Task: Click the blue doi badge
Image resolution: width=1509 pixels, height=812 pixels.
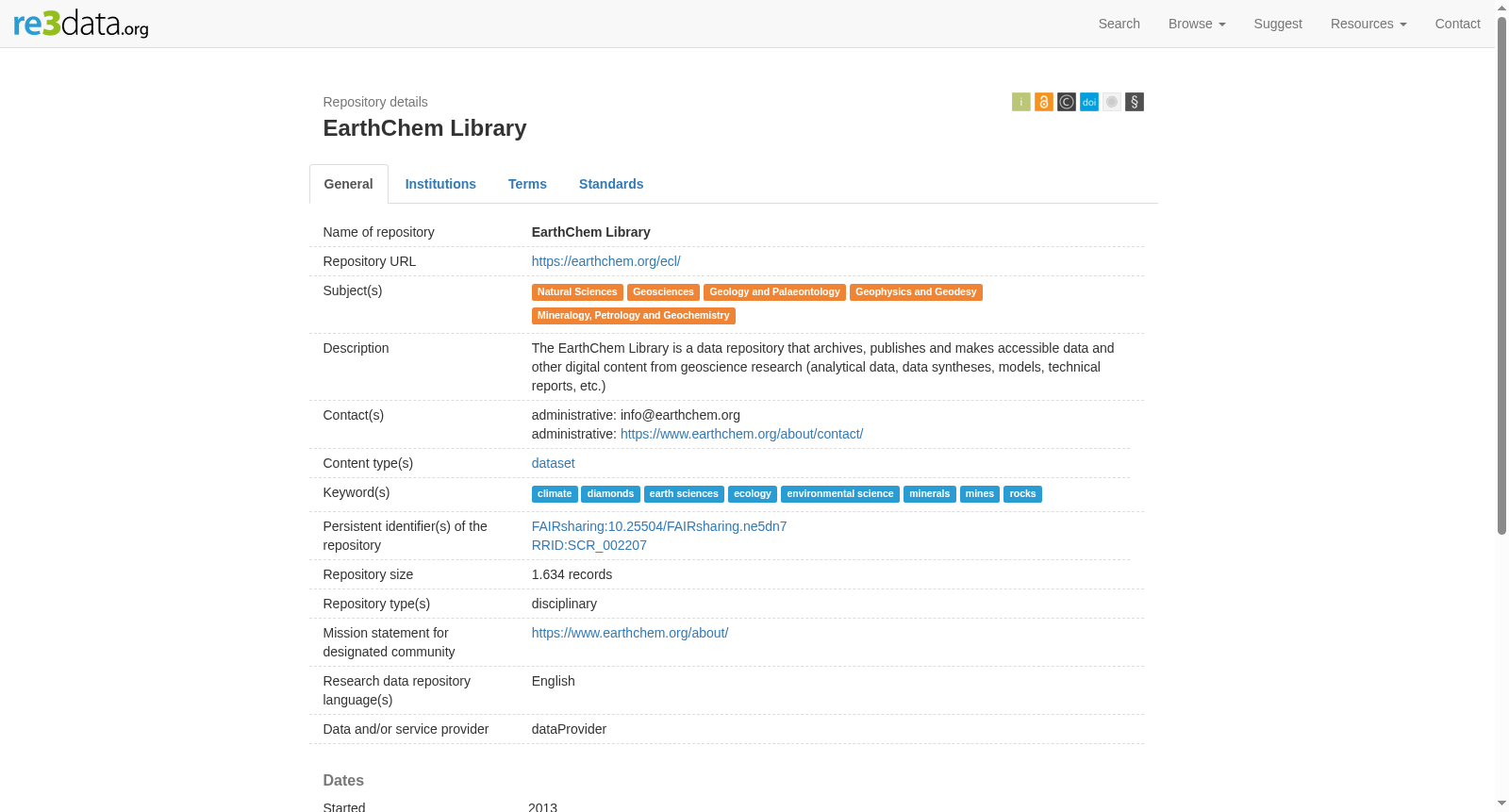Action: pyautogui.click(x=1089, y=102)
